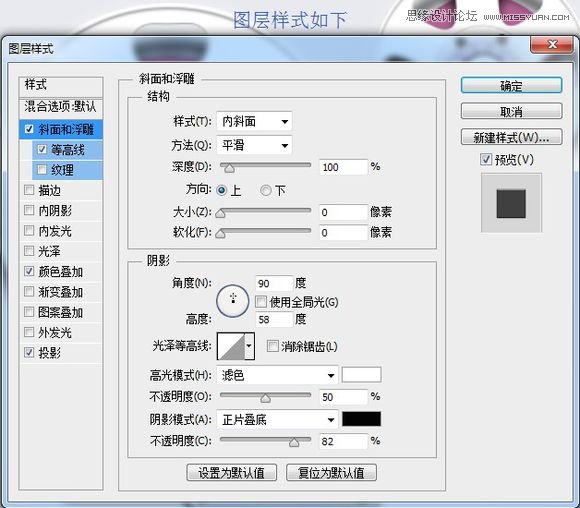
Task: Enable the 内发光 checkbox
Action: tap(29, 231)
